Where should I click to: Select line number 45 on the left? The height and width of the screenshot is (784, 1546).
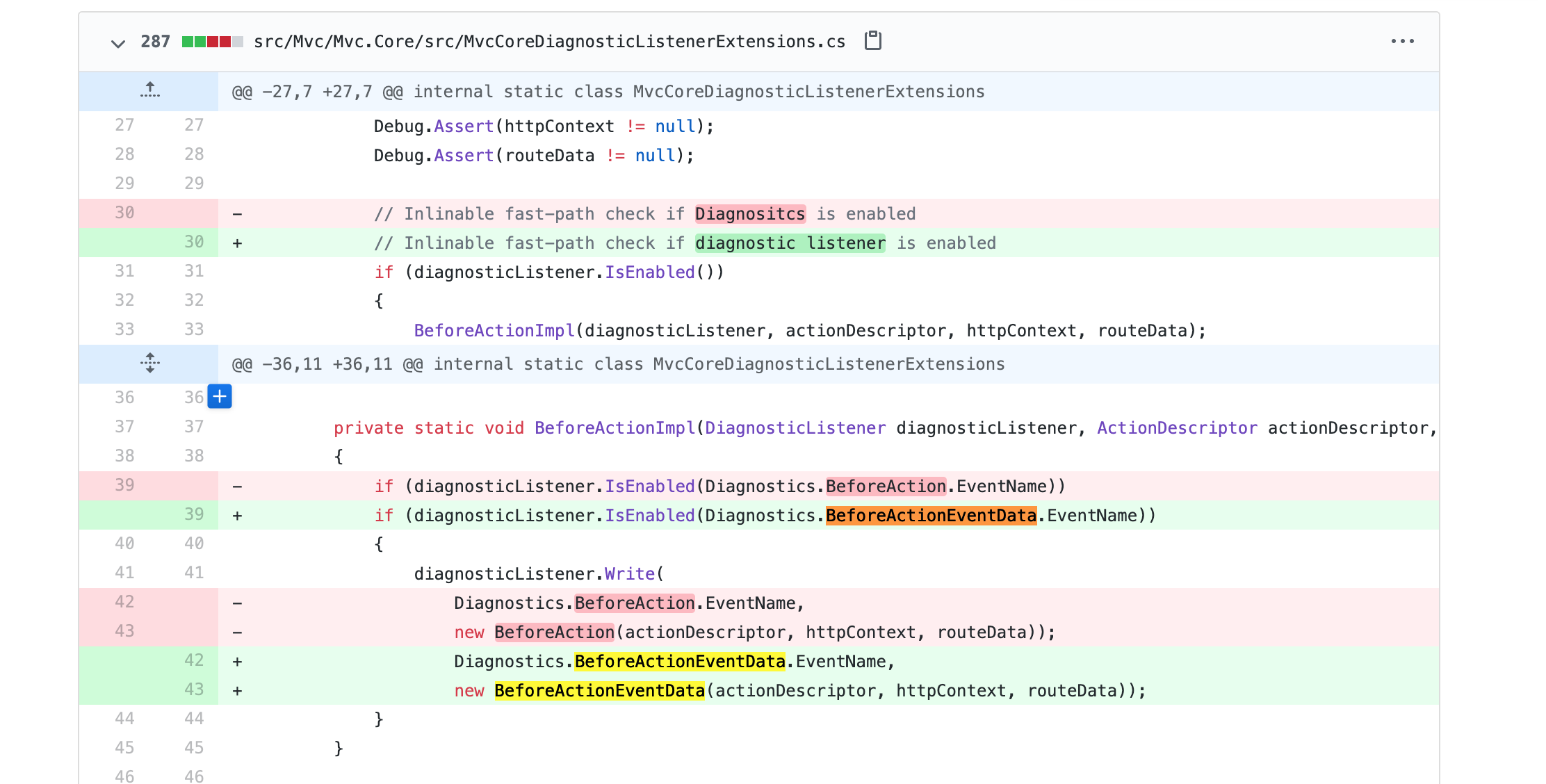(x=124, y=748)
